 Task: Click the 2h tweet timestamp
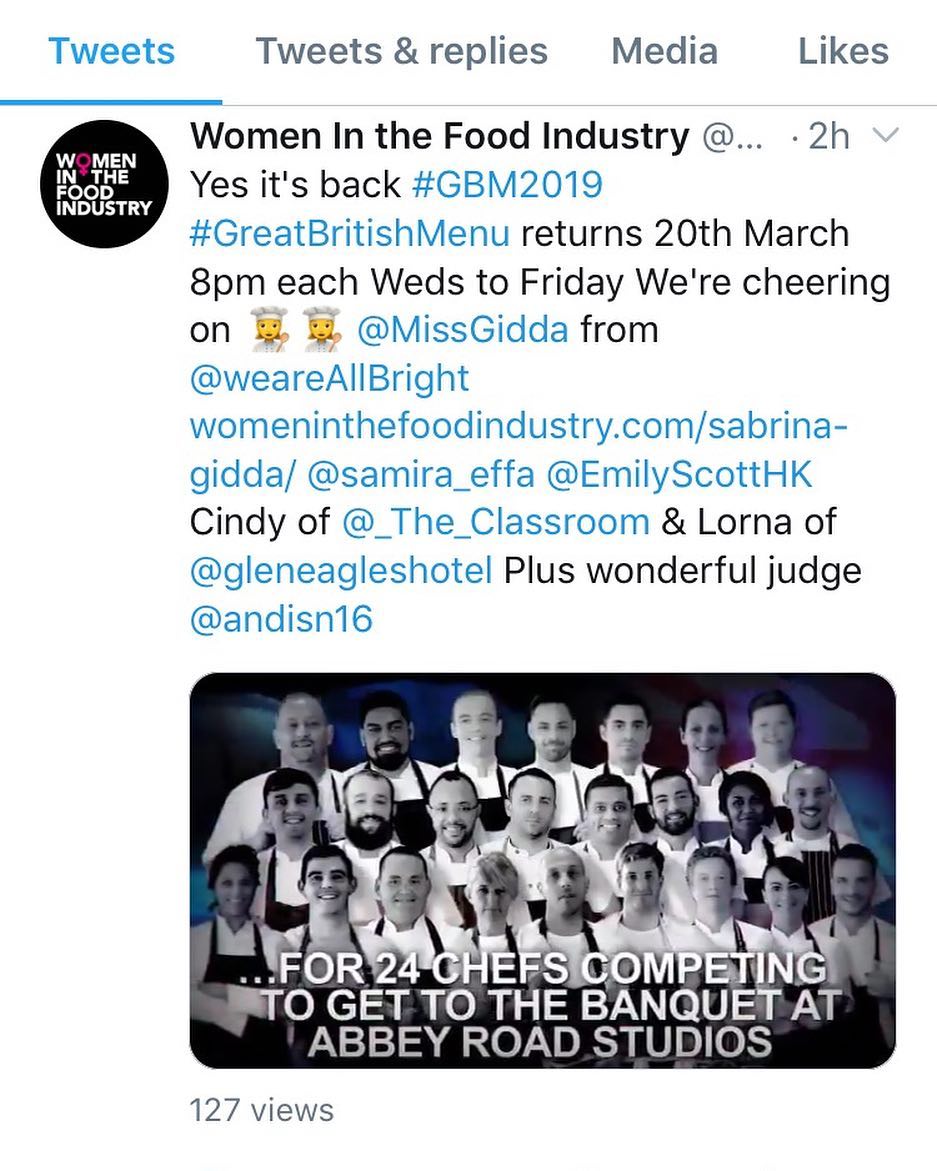click(x=828, y=137)
